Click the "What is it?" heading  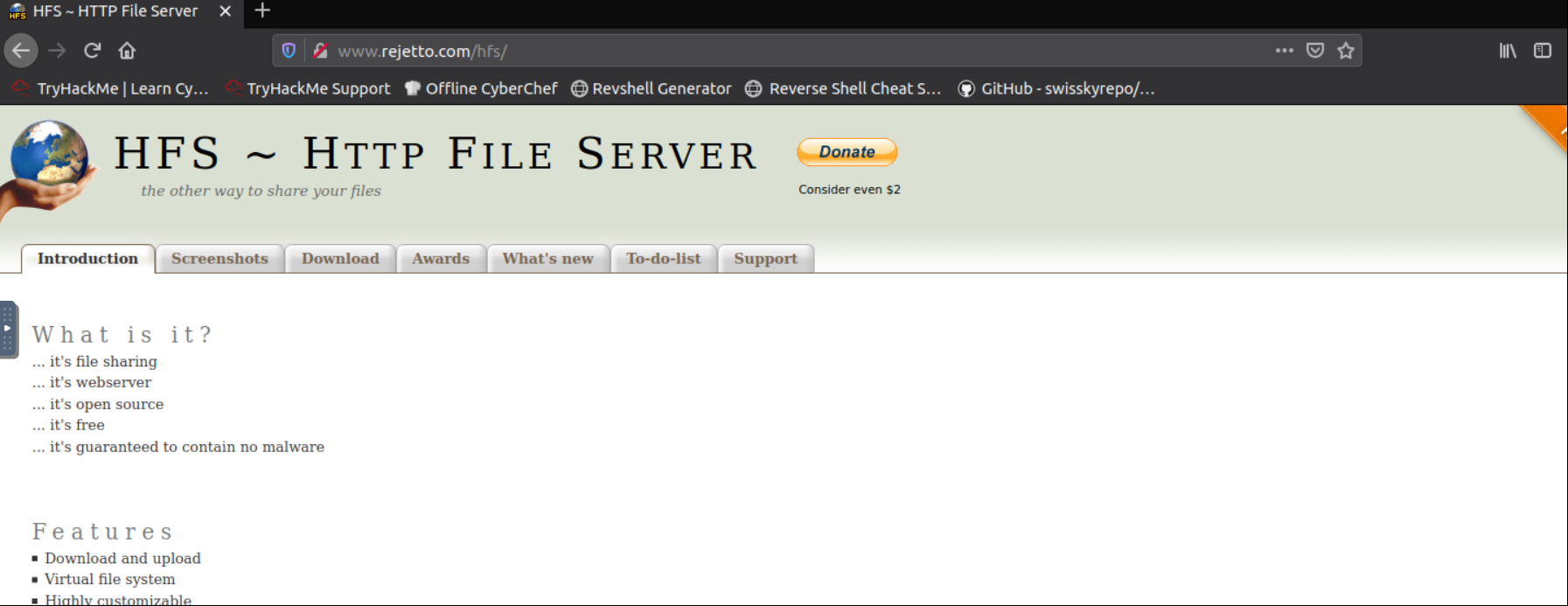tap(122, 335)
